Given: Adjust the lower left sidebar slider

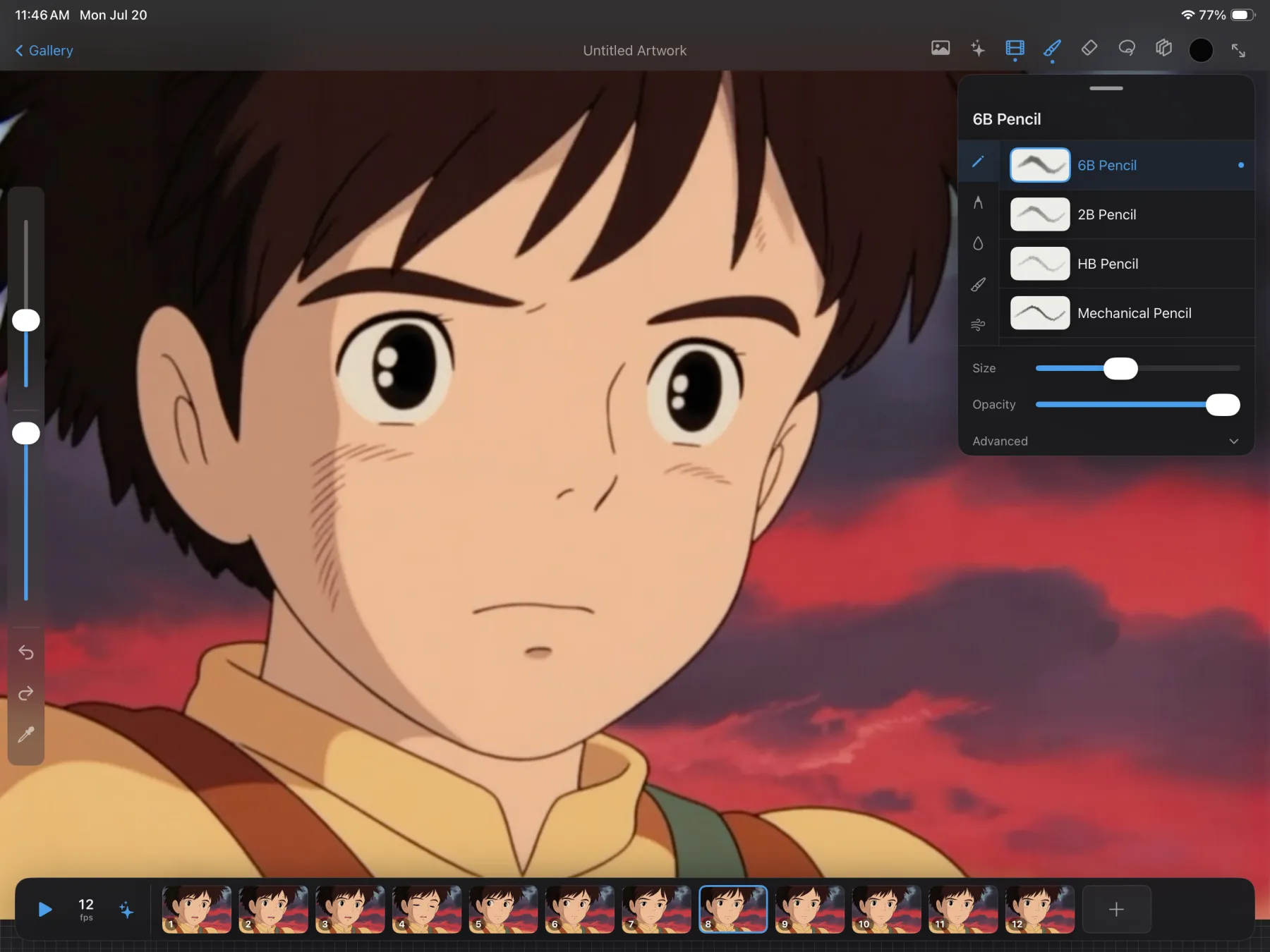Looking at the screenshot, I should point(26,511).
